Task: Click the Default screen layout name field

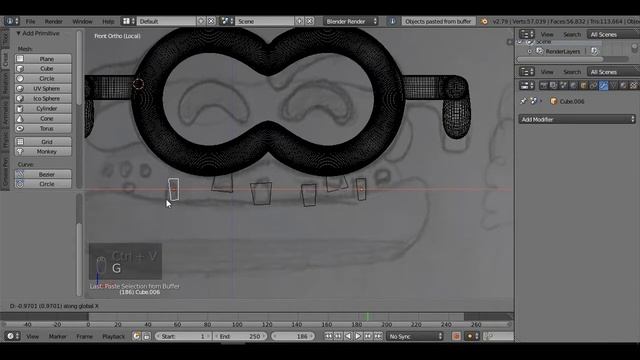Action: (167, 21)
